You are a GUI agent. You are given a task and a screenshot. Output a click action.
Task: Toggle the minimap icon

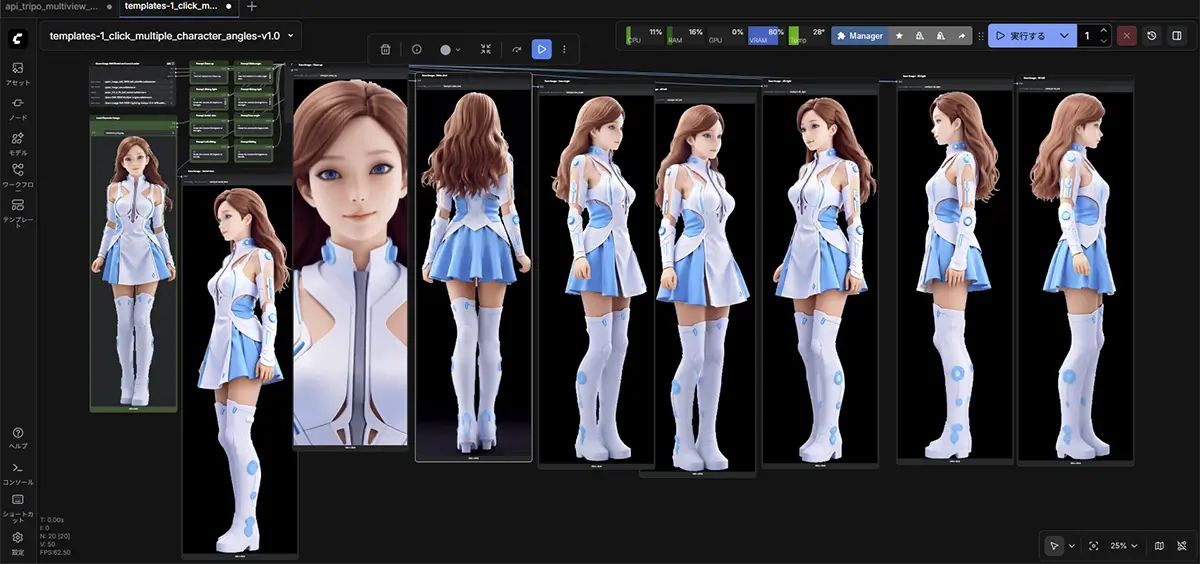[1159, 546]
